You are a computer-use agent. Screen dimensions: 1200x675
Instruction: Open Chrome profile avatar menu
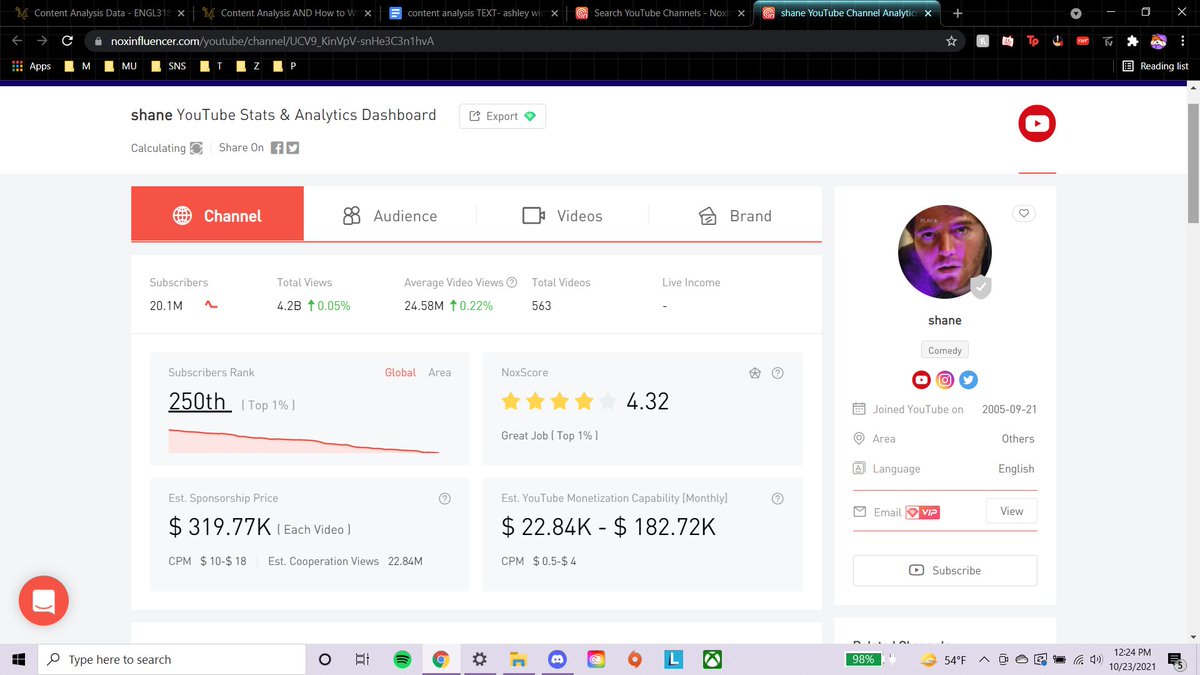click(x=1159, y=41)
